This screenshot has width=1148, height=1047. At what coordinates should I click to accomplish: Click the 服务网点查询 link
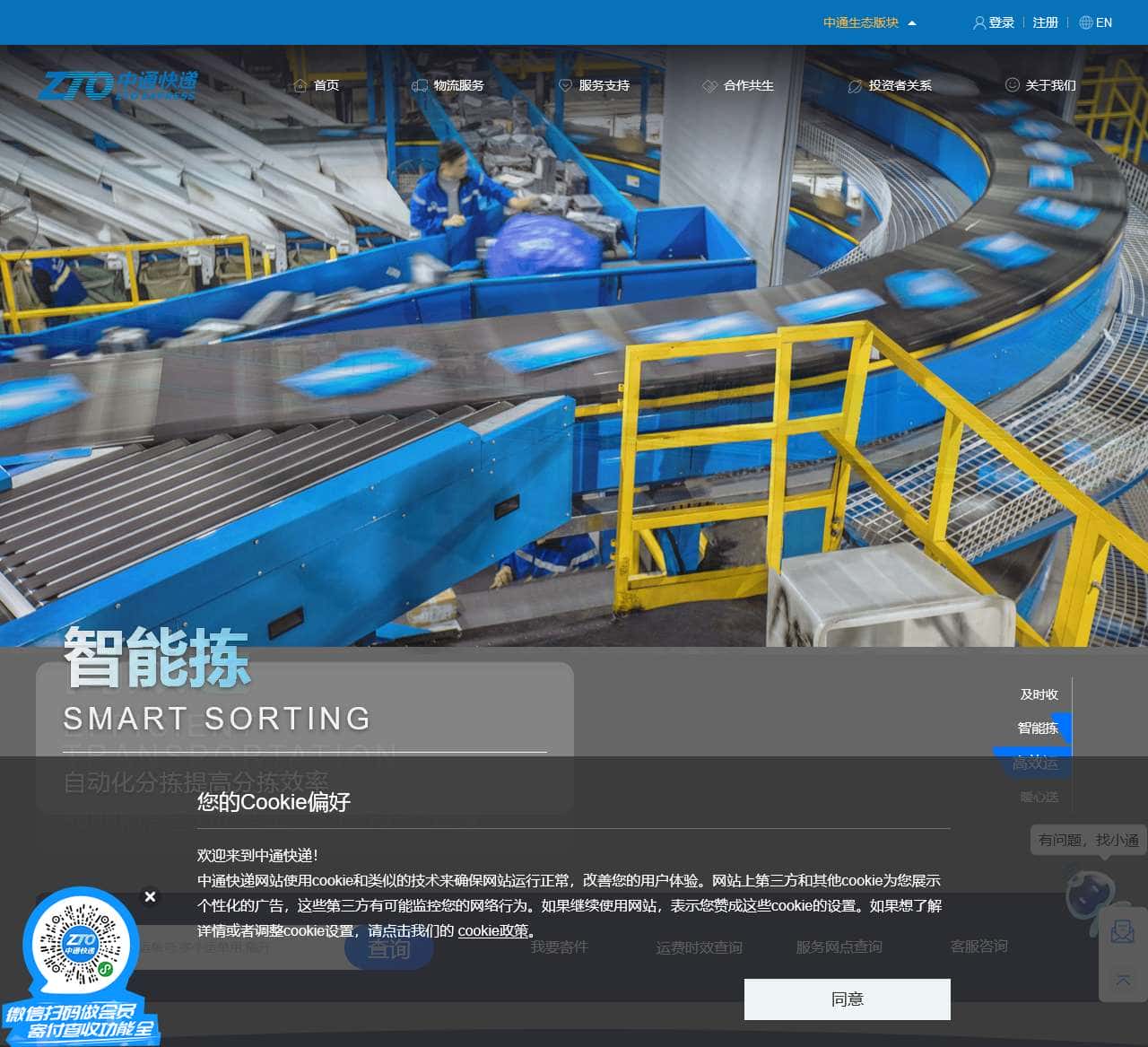839,947
